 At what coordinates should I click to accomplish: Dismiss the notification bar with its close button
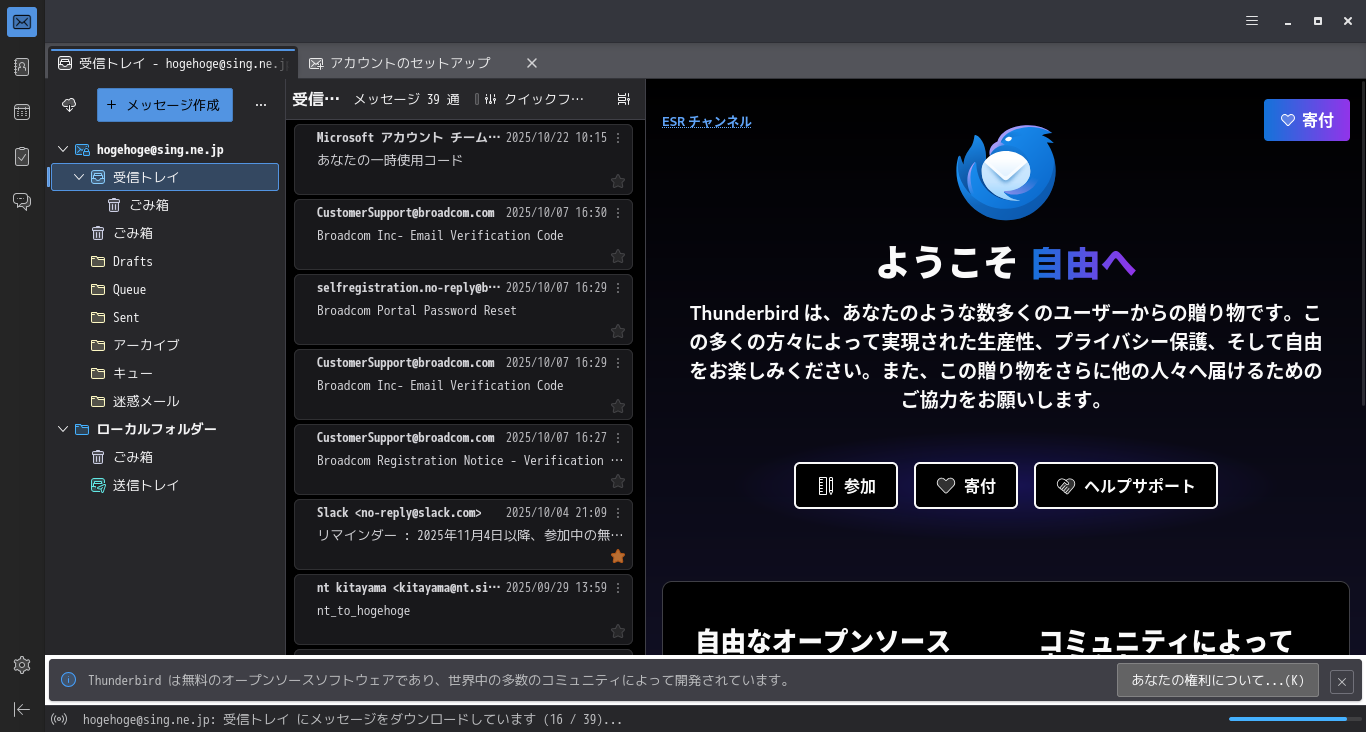pyautogui.click(x=1343, y=682)
